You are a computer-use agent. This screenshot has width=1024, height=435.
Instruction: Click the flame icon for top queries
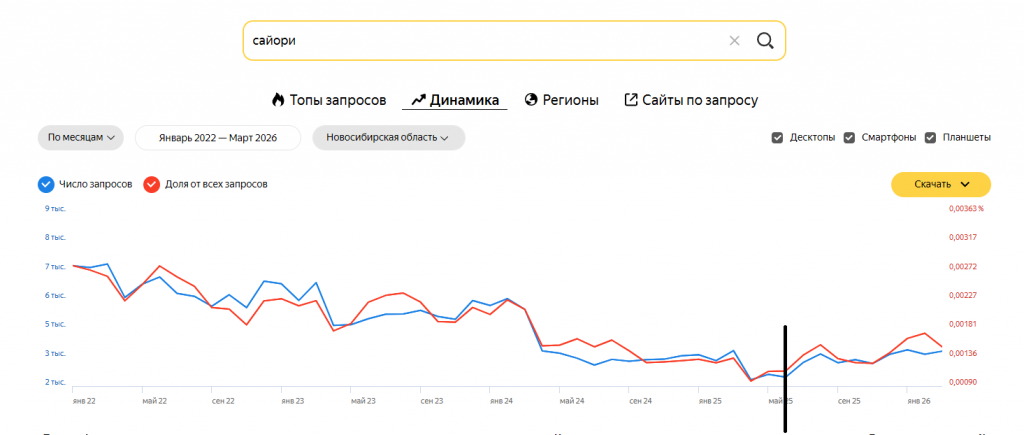pyautogui.click(x=278, y=100)
